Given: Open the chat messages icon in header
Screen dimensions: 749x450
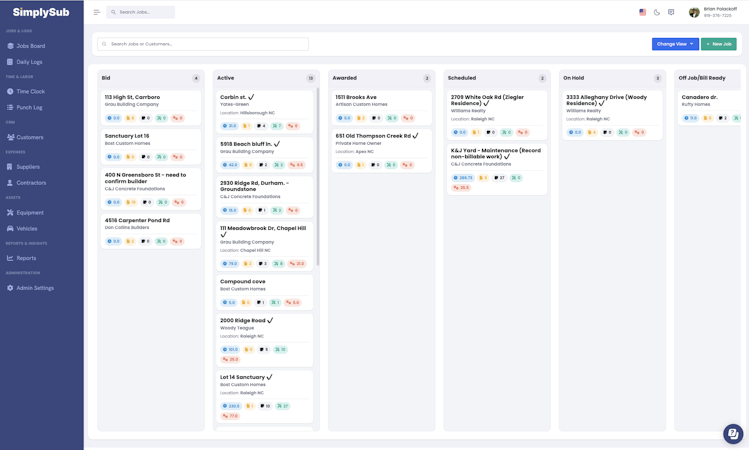Looking at the screenshot, I should click(671, 12).
